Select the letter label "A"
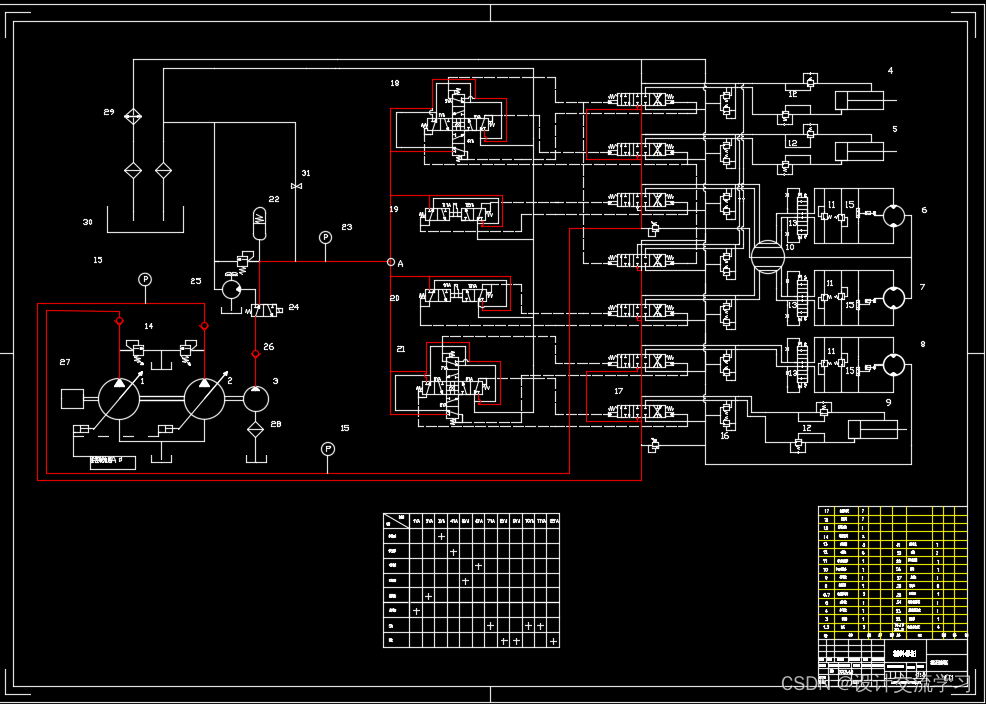Viewport: 986px width, 704px height. tap(400, 264)
